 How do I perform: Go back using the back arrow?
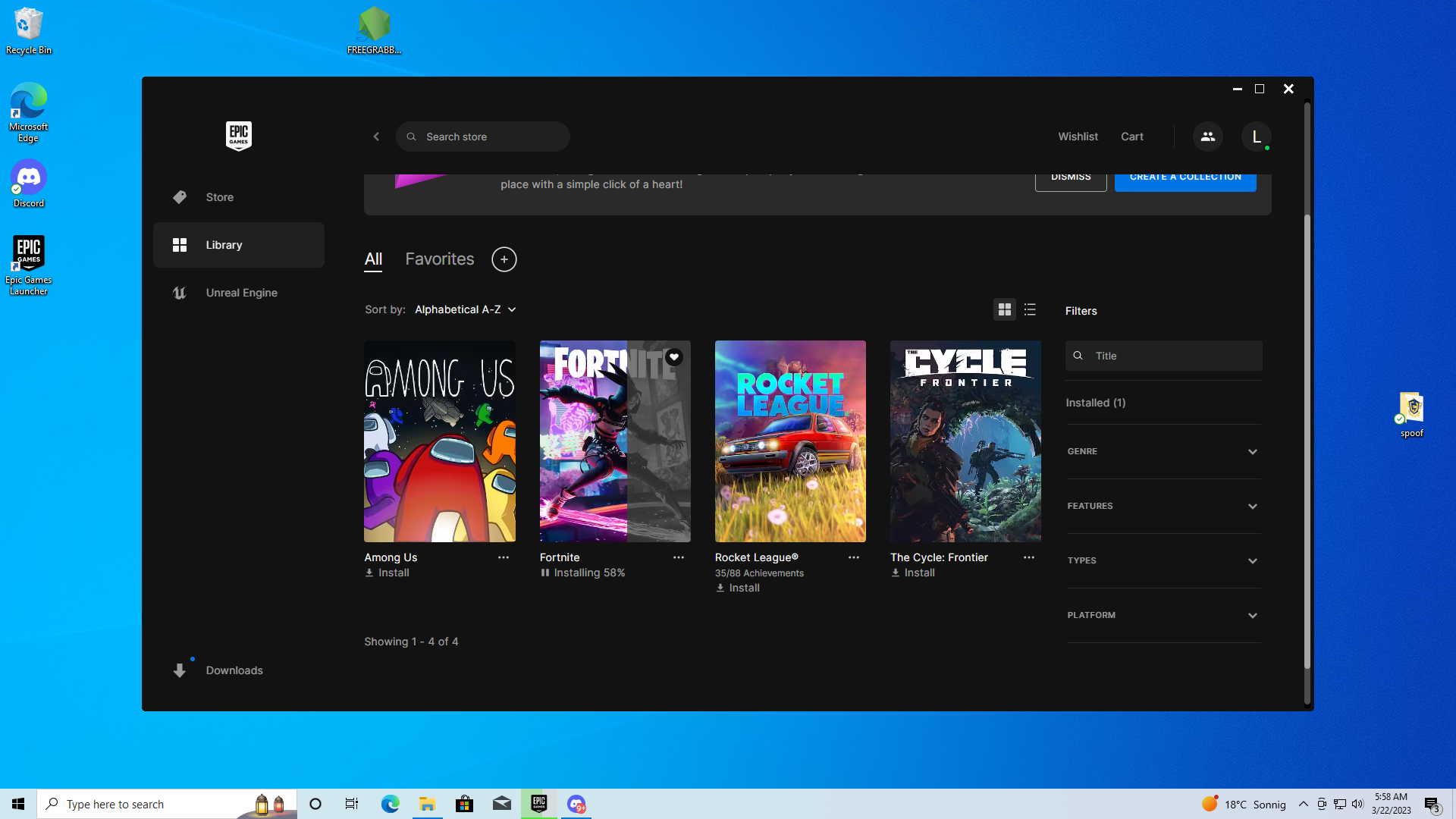[376, 136]
